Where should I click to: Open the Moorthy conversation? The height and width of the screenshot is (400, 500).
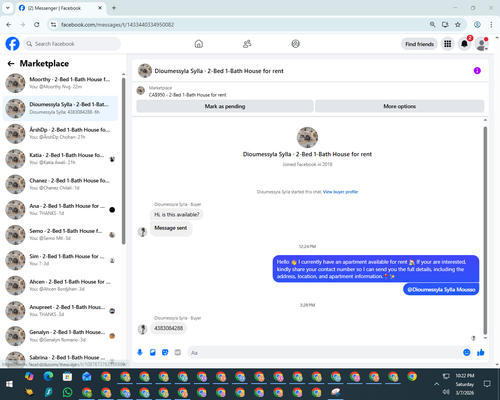[60, 83]
